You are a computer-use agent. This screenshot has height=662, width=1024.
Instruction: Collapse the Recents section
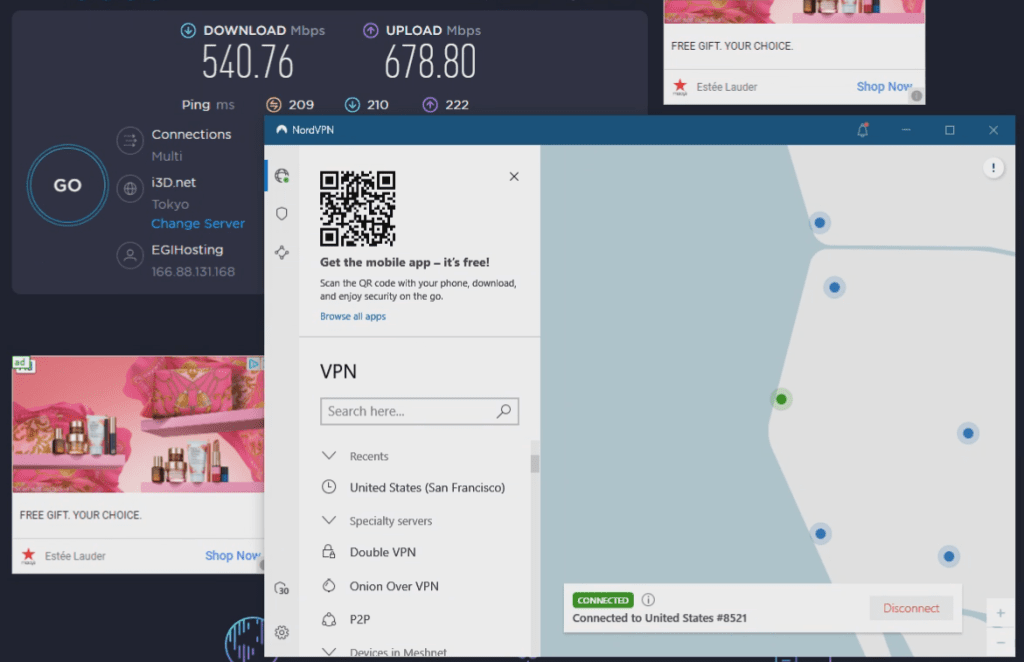tap(329, 456)
